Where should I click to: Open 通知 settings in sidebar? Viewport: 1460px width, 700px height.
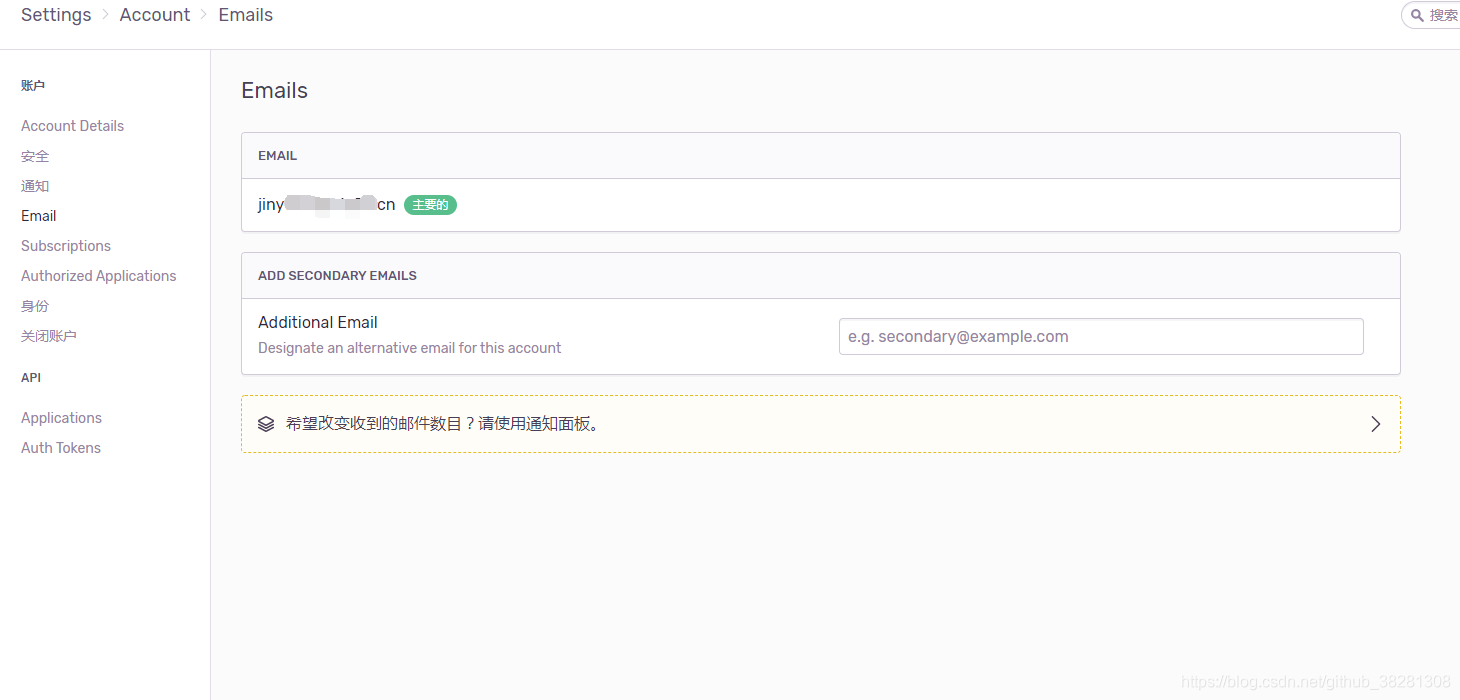point(35,186)
